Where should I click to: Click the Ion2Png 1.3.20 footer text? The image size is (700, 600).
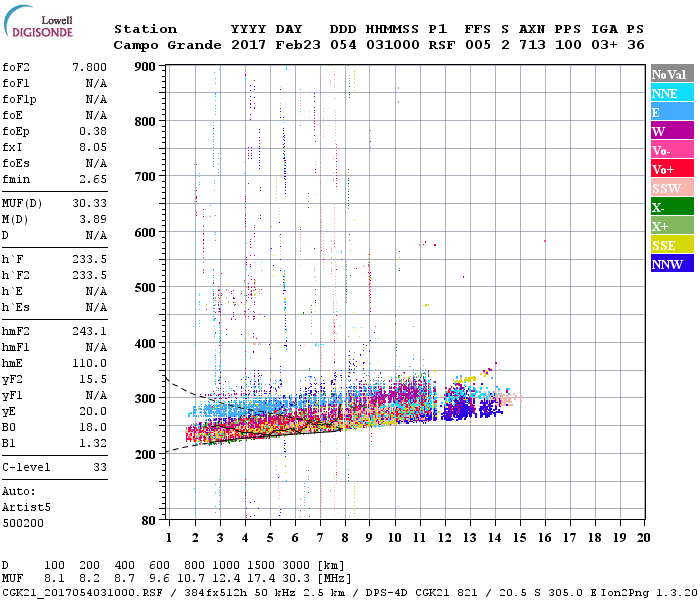tap(649, 592)
